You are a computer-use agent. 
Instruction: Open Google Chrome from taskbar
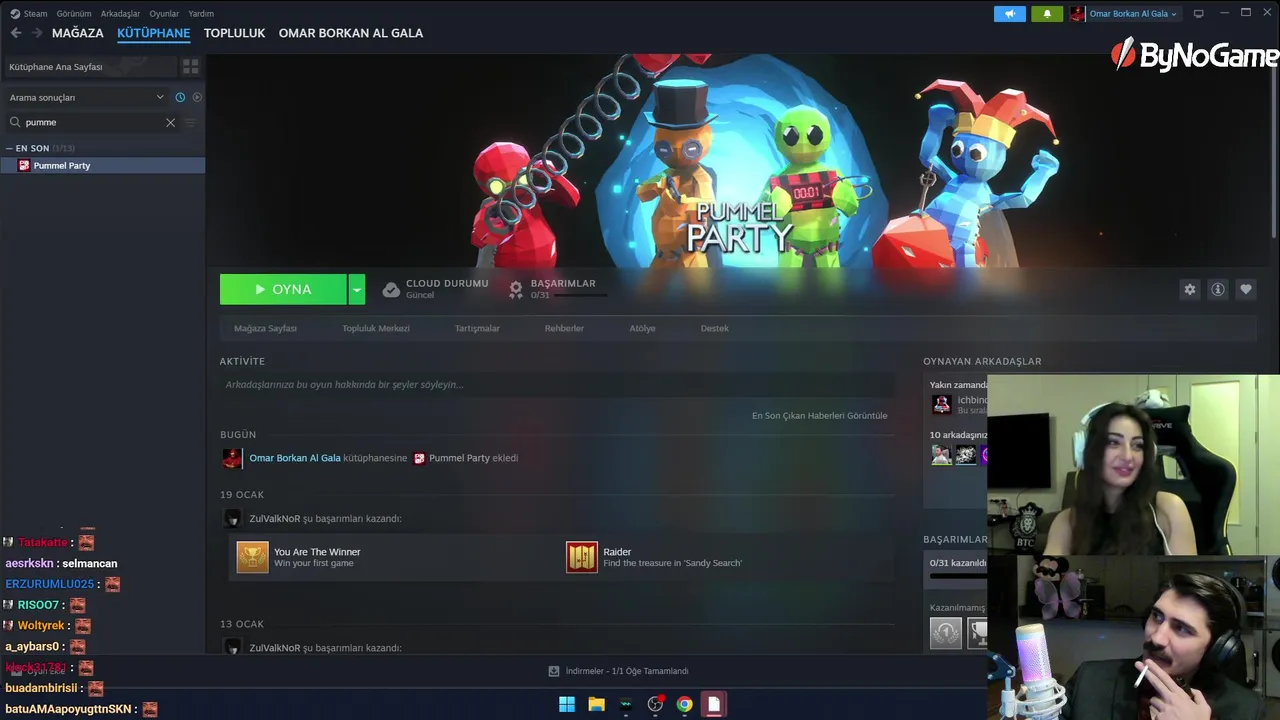(x=684, y=704)
